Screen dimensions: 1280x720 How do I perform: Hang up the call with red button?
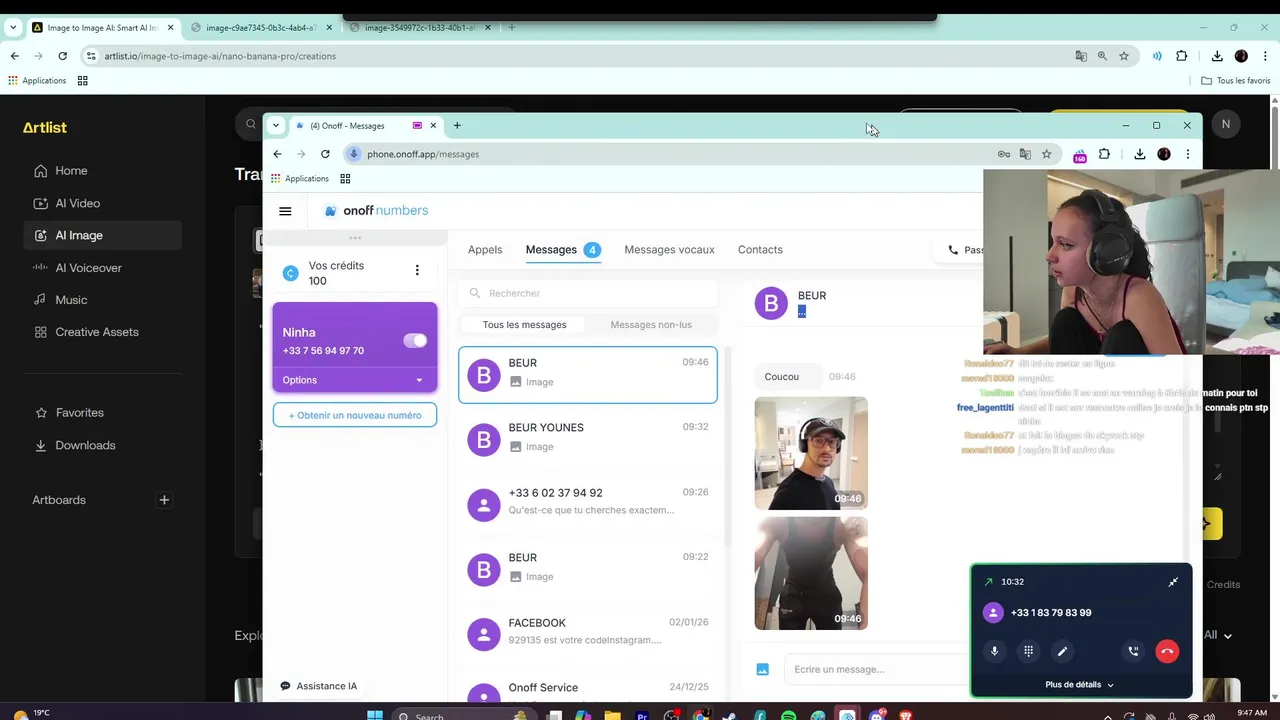click(1167, 651)
